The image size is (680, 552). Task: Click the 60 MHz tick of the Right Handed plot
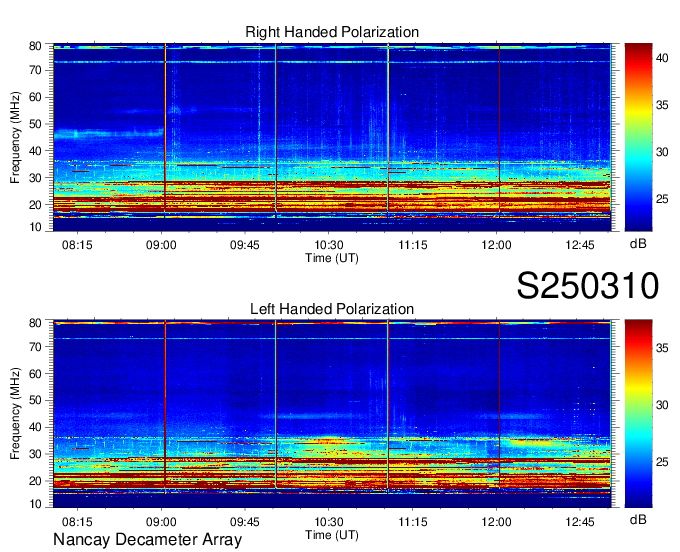[35, 97]
